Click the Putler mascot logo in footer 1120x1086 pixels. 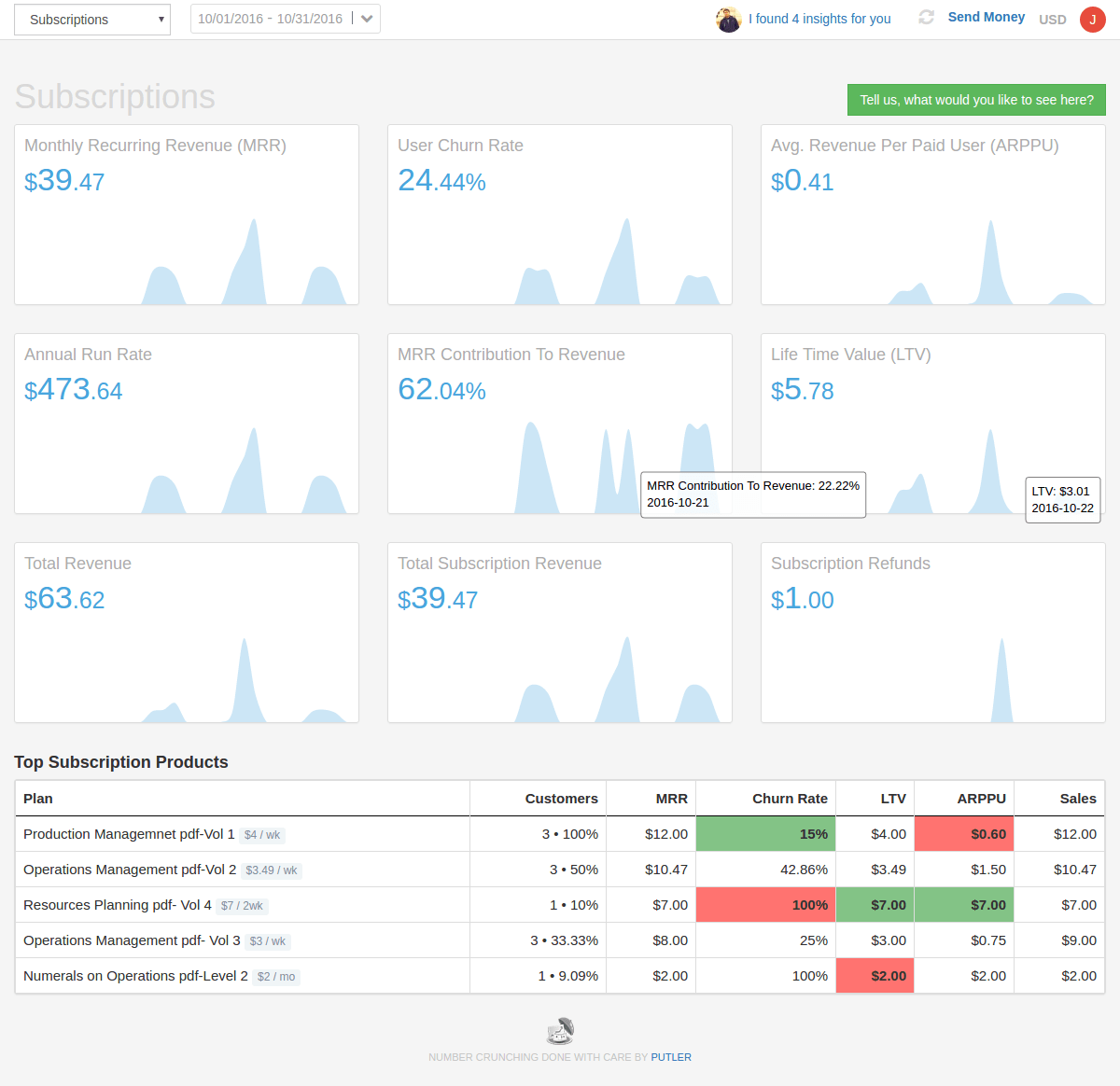point(560,1030)
